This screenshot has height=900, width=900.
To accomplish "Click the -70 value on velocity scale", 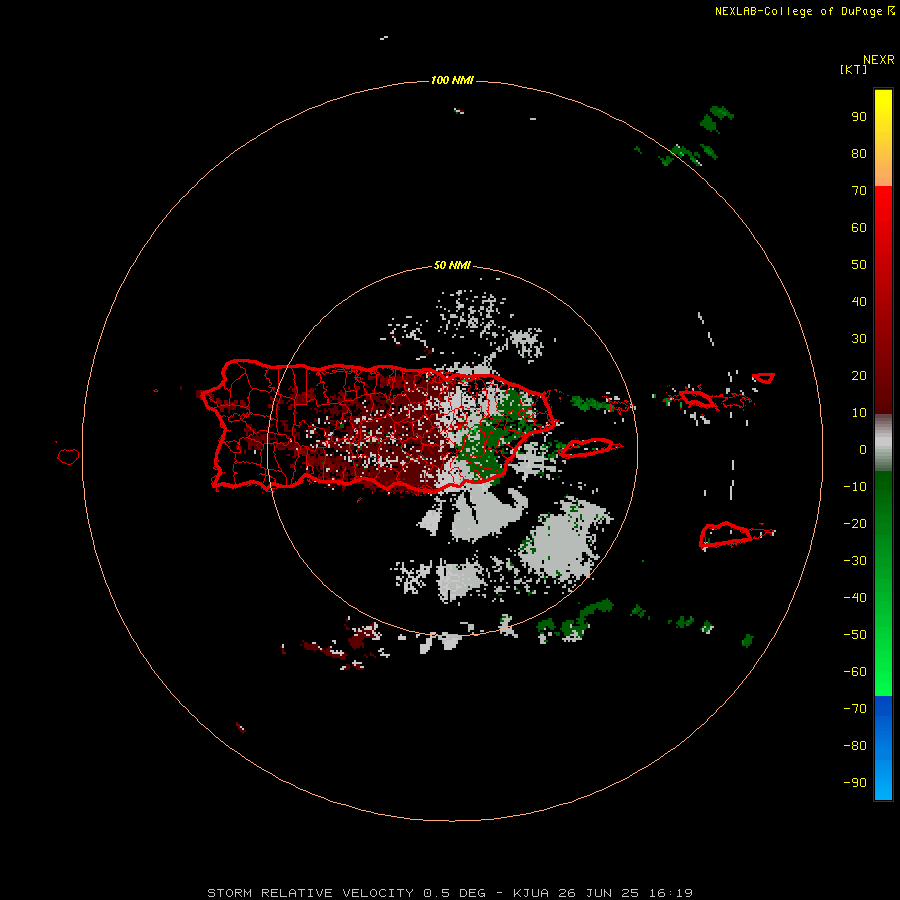I will pyautogui.click(x=855, y=709).
